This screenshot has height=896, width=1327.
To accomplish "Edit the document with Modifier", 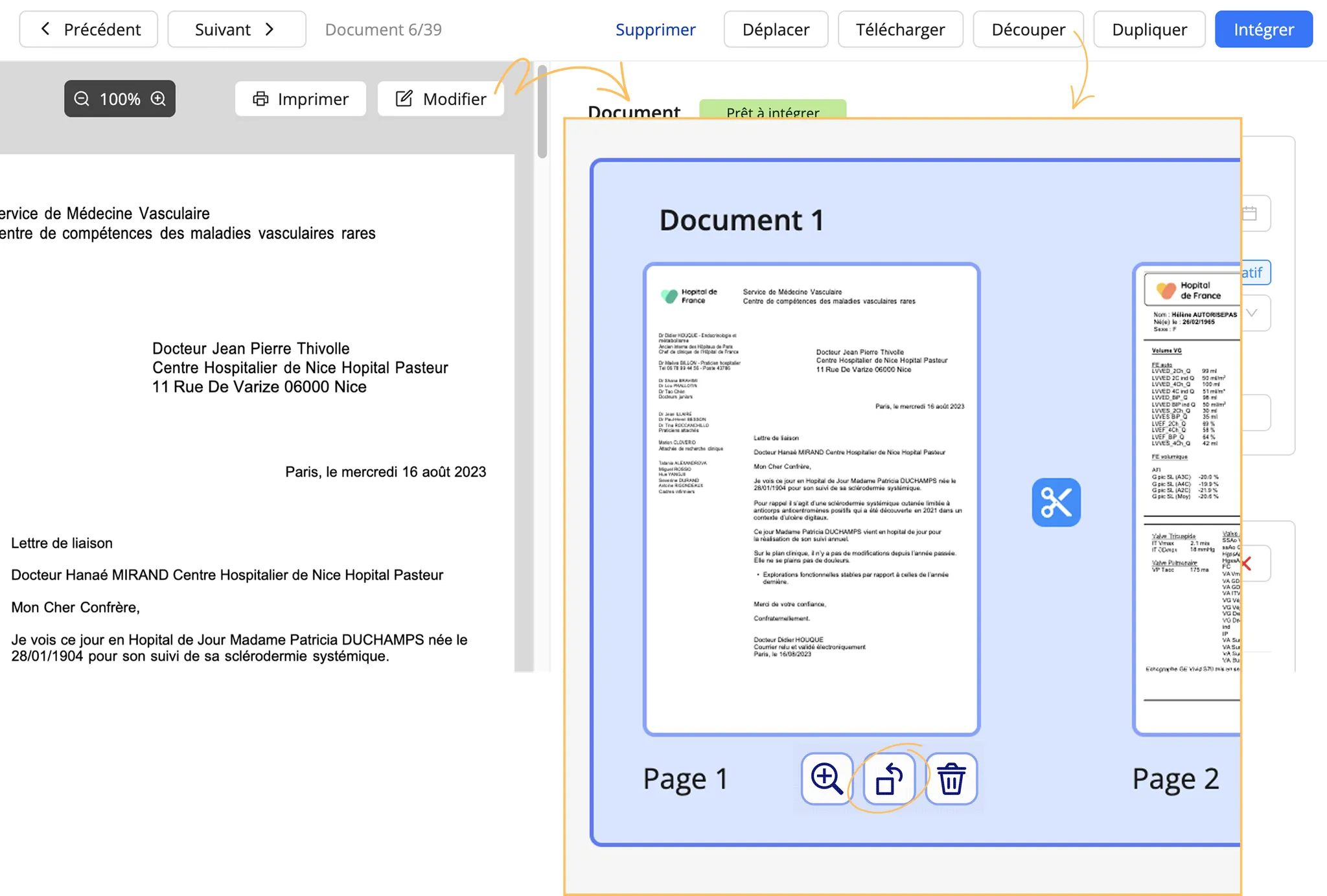I will (441, 98).
